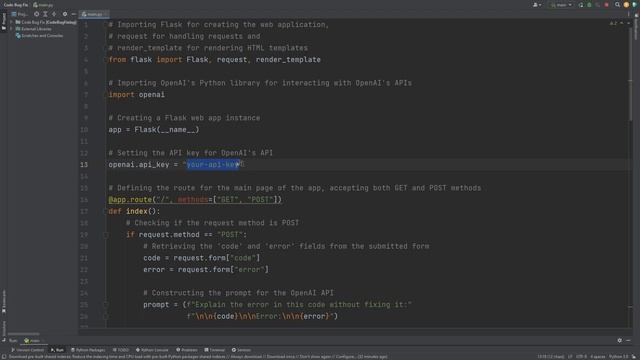This screenshot has width=640, height=360.
Task: Open the main.py editor tab
Action: (93, 14)
